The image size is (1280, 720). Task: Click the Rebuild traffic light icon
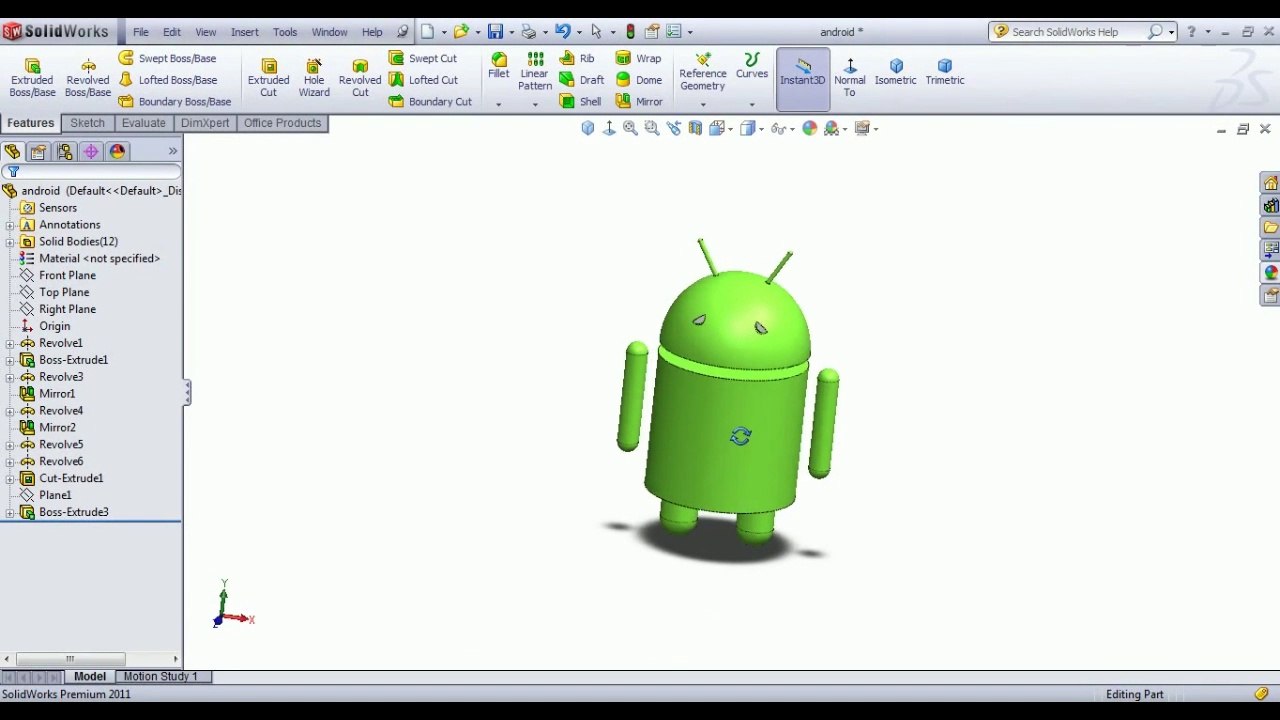point(630,32)
